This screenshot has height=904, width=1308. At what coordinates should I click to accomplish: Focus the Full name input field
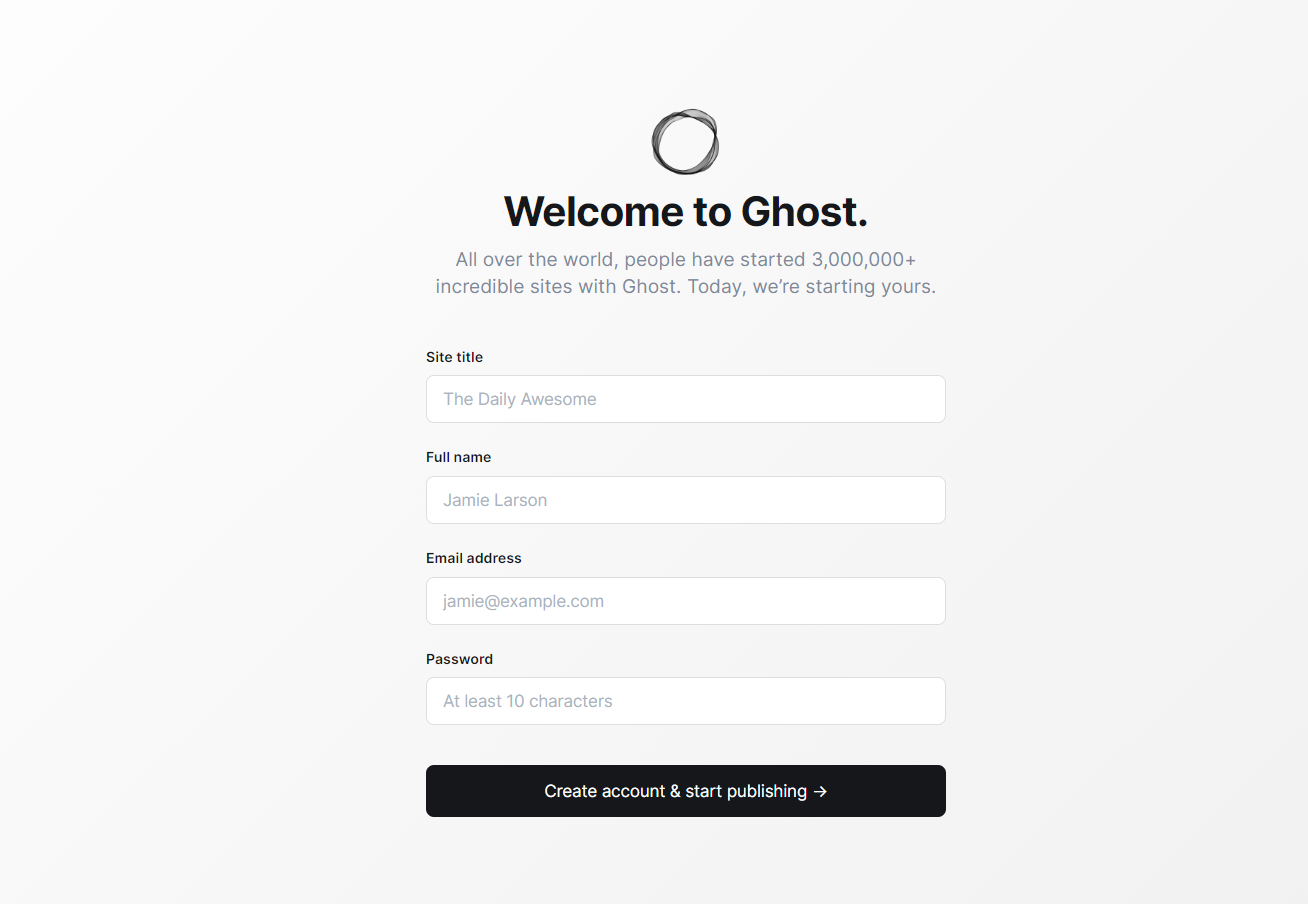pos(686,500)
